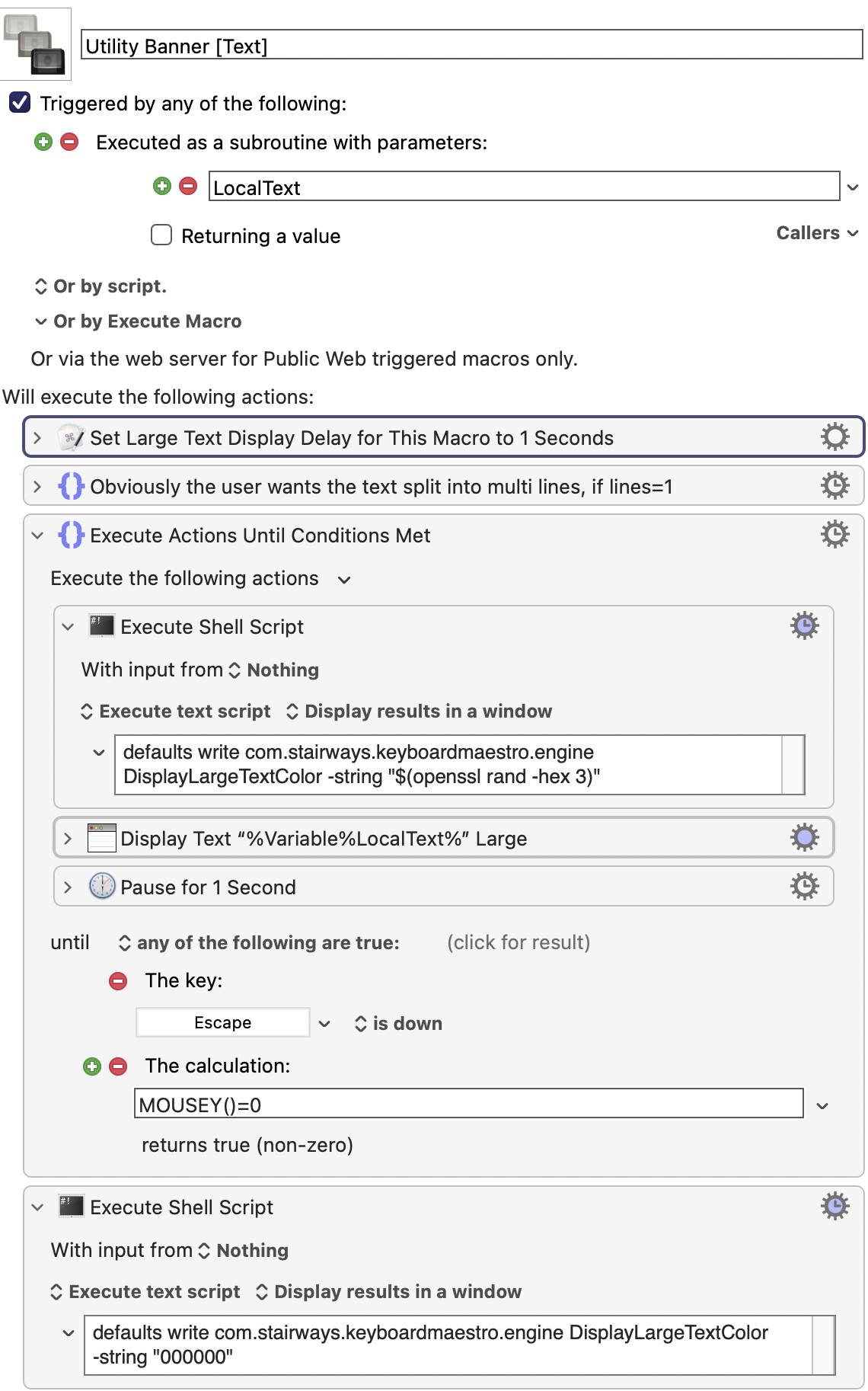
Task: Open gear menu for Pause for 1 Second action
Action: pyautogui.click(x=804, y=887)
